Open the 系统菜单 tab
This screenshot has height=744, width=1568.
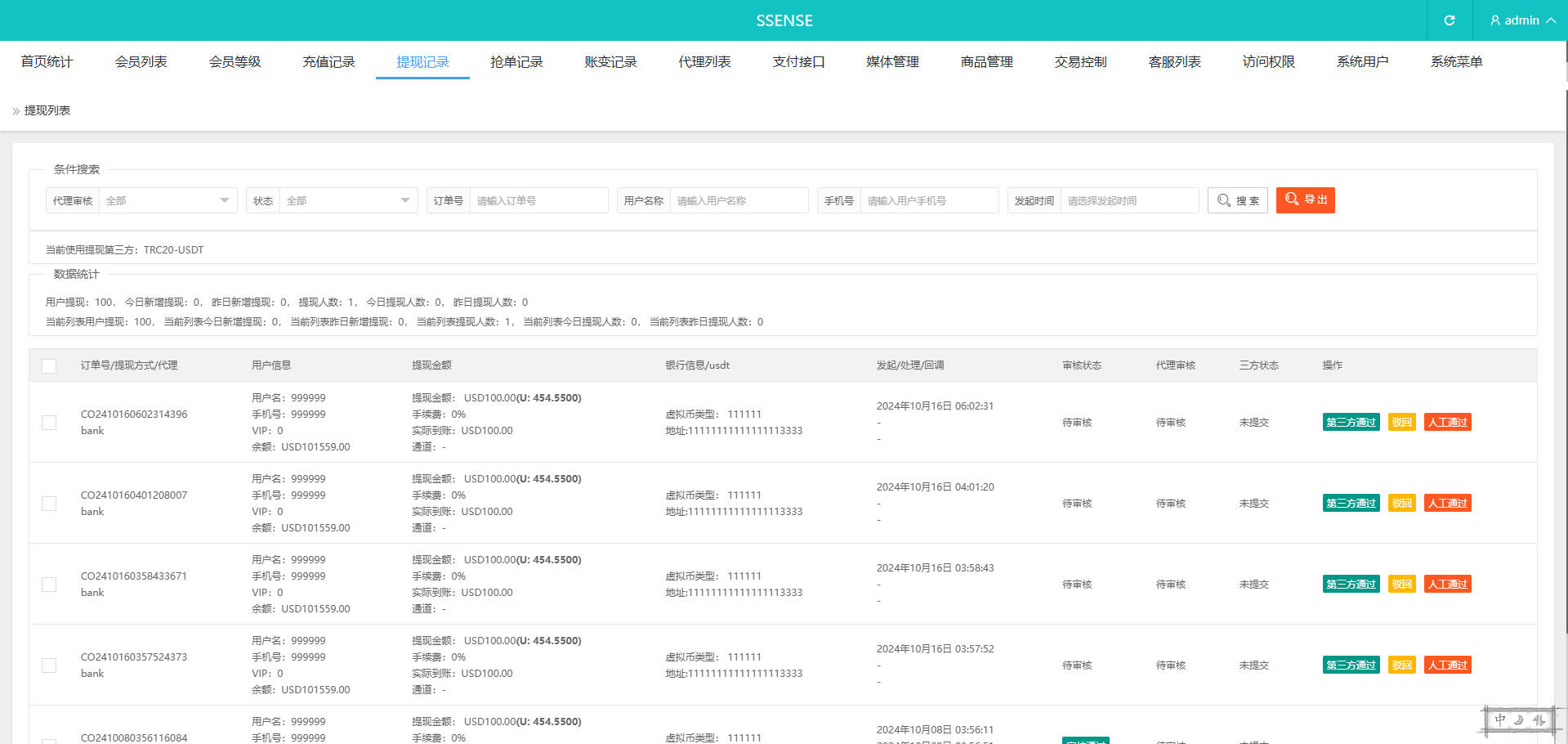click(x=1456, y=62)
